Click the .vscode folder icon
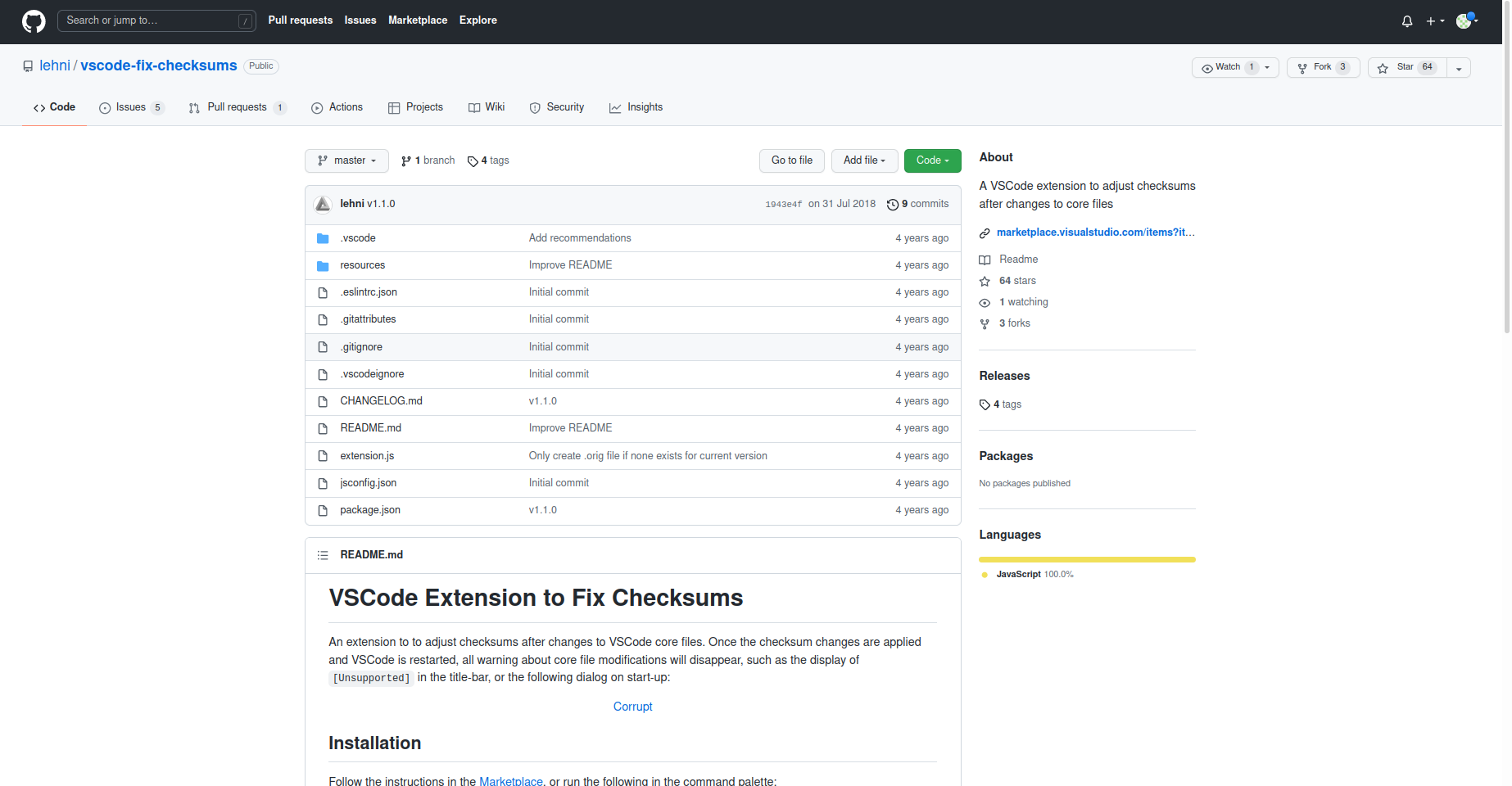 click(x=323, y=238)
